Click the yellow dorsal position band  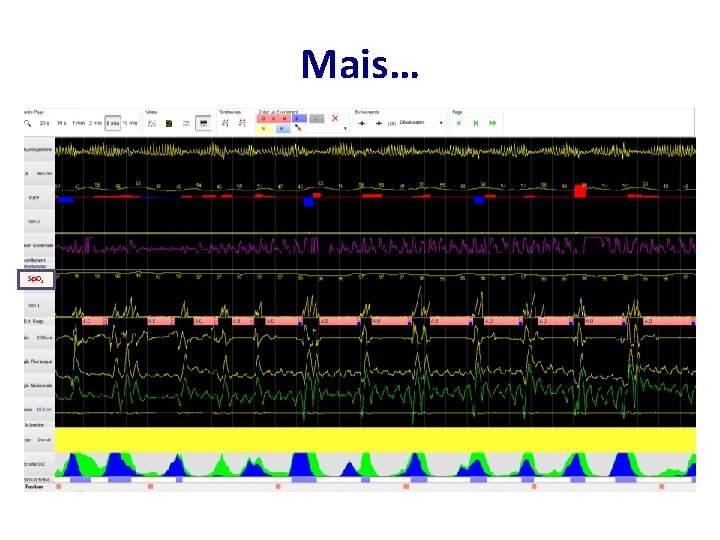[x=375, y=440]
